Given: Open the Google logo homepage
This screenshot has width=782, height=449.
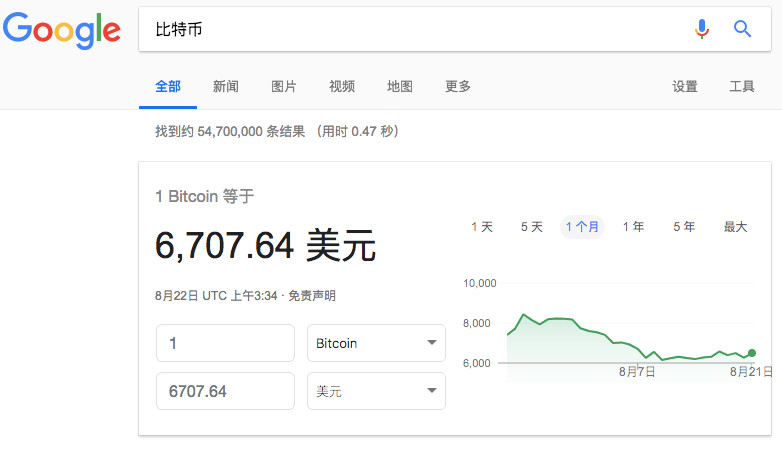Looking at the screenshot, I should [62, 30].
